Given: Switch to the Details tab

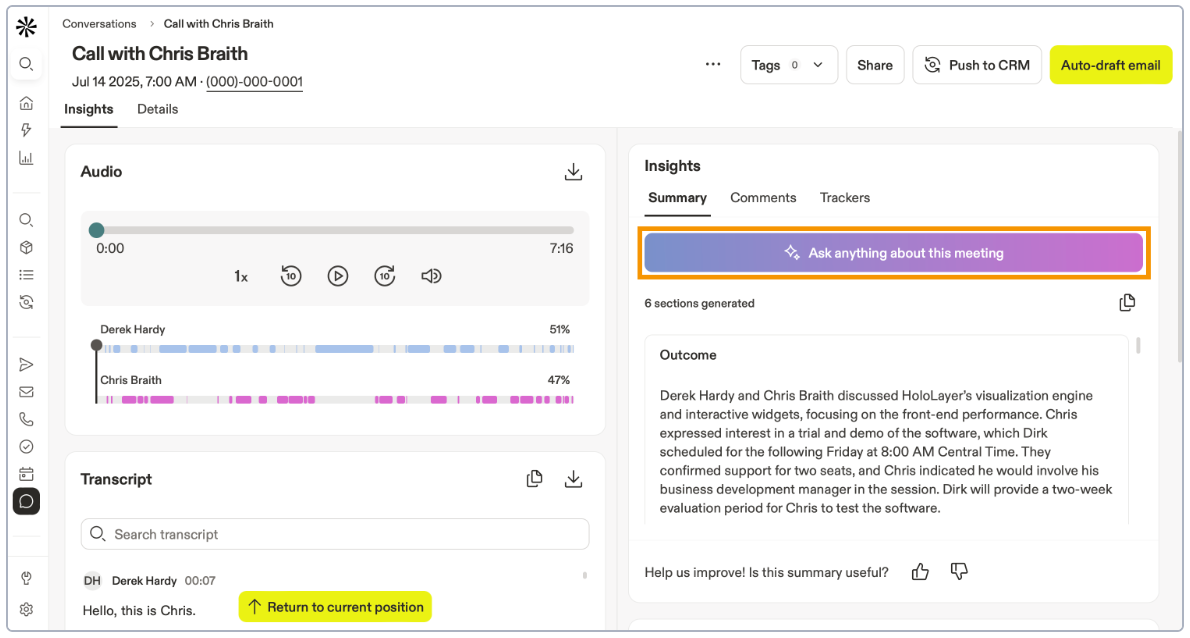Looking at the screenshot, I should tap(157, 109).
